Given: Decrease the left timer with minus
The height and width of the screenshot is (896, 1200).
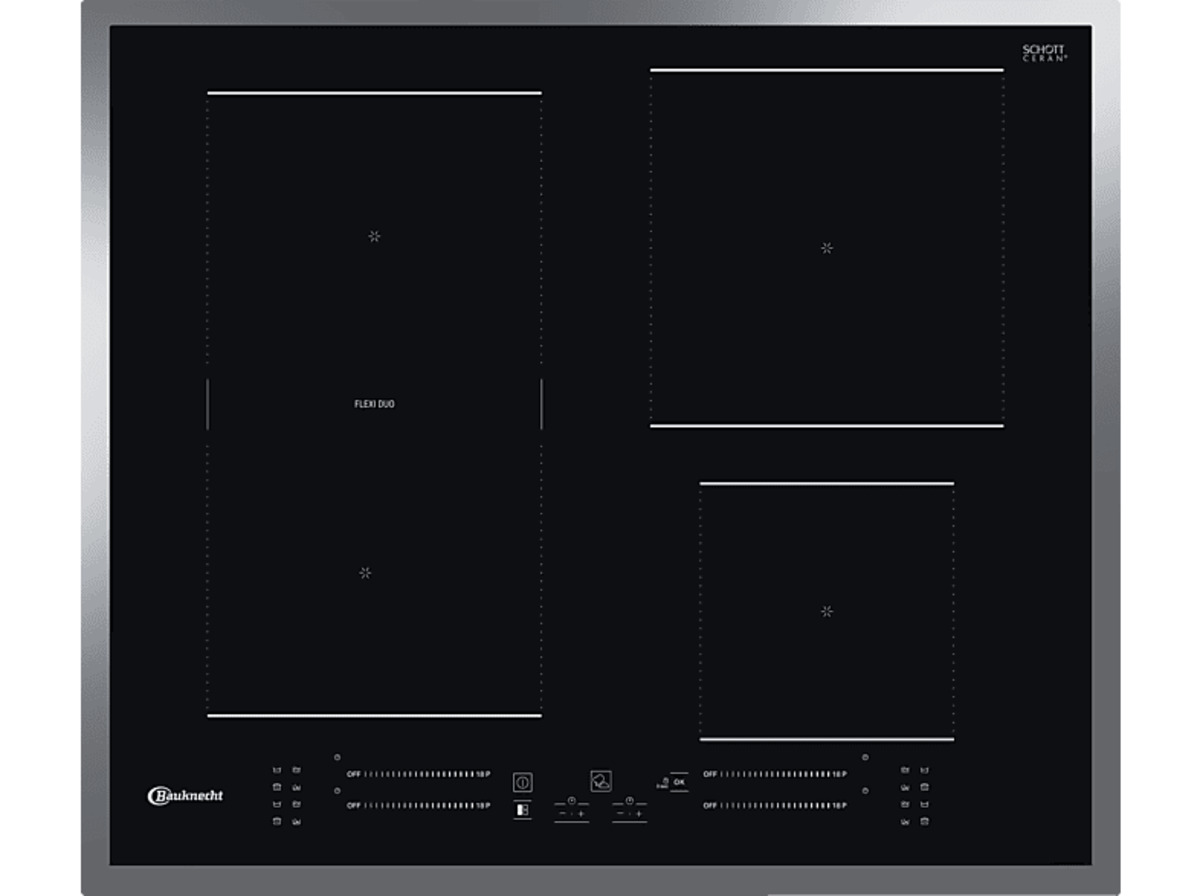Looking at the screenshot, I should click(x=562, y=814).
